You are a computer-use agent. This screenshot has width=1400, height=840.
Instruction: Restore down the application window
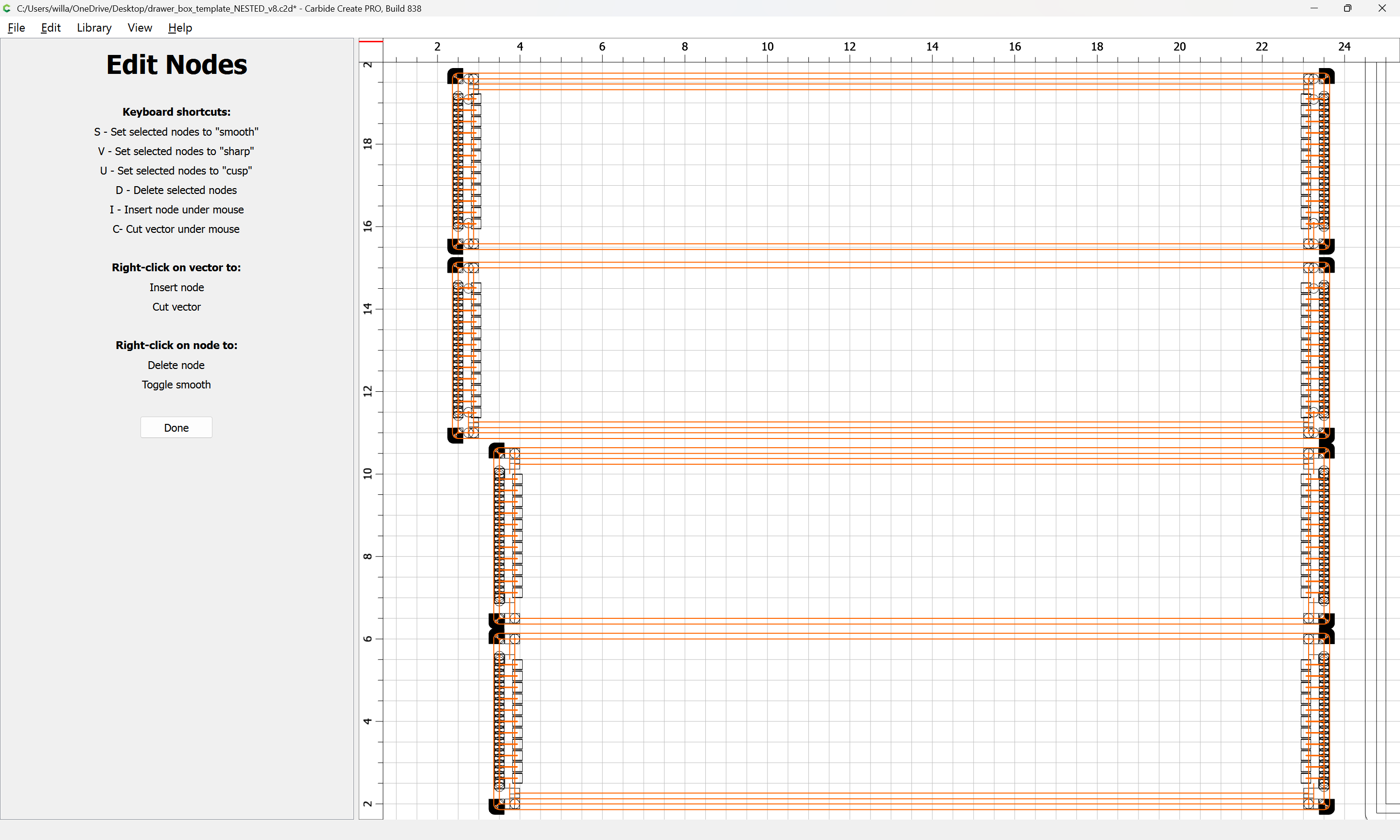click(x=1347, y=8)
